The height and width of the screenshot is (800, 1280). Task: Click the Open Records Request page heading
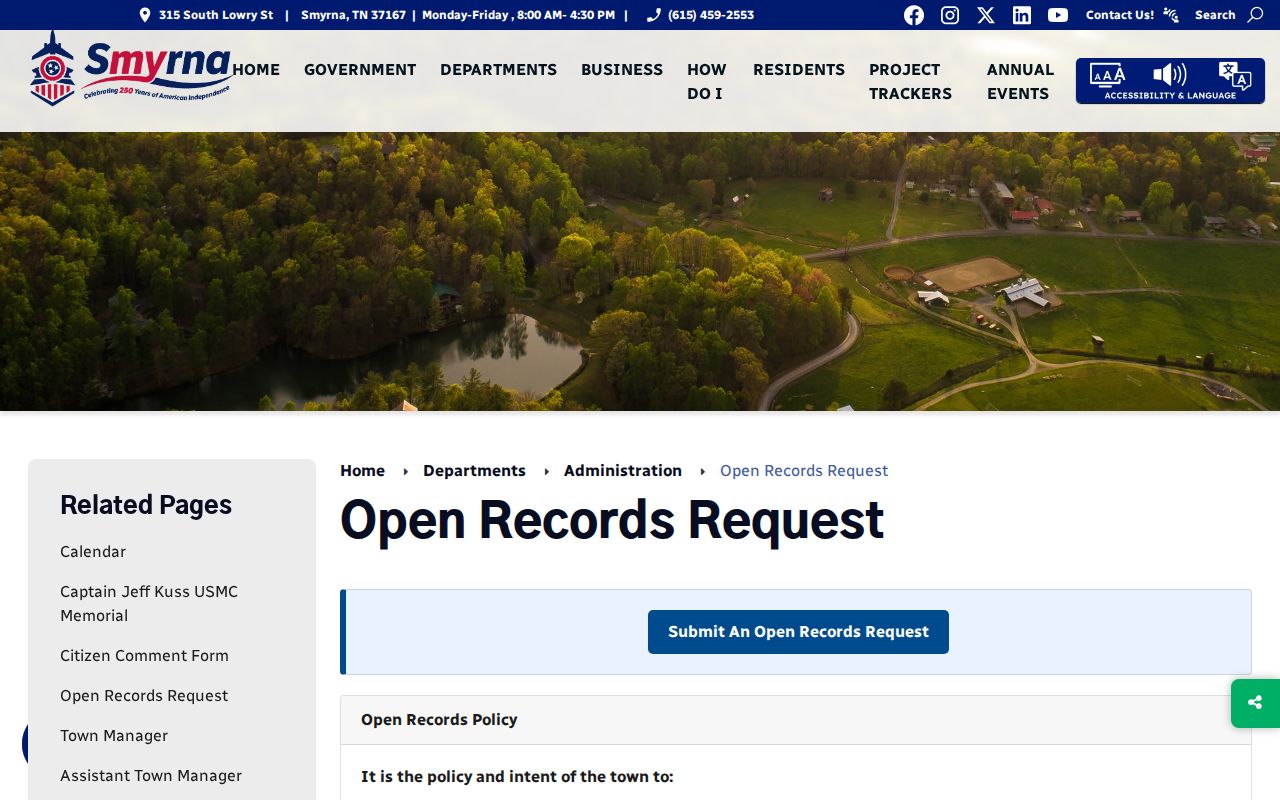click(x=612, y=520)
